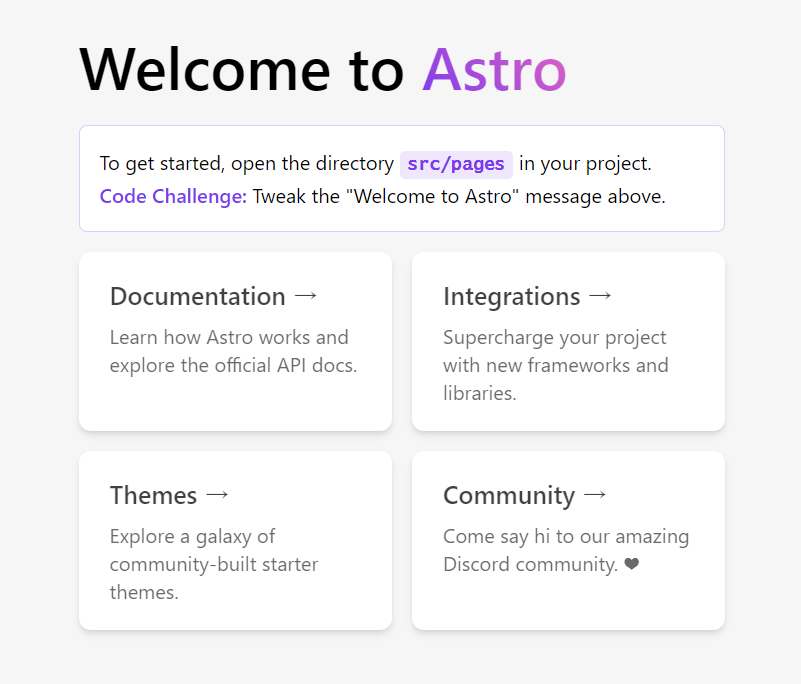Image resolution: width=801 pixels, height=684 pixels.
Task: Click the arrow icon next to Integrations
Action: 600,296
